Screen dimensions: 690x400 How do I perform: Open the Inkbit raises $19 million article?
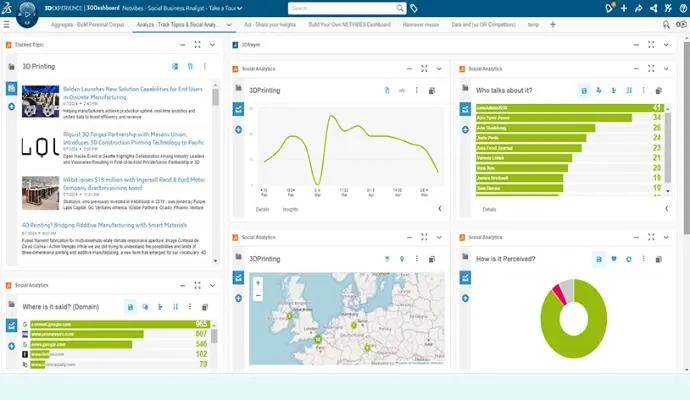[x=134, y=183]
